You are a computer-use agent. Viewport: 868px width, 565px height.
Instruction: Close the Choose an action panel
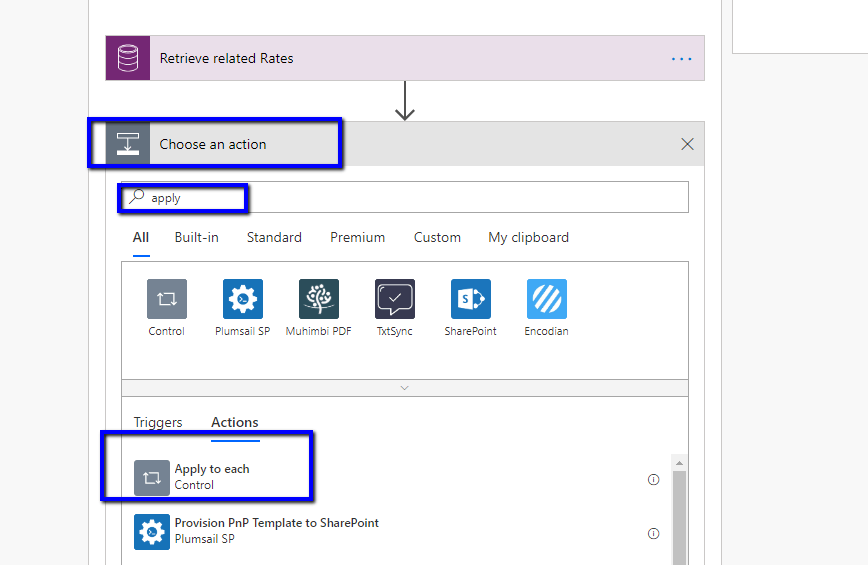(687, 144)
